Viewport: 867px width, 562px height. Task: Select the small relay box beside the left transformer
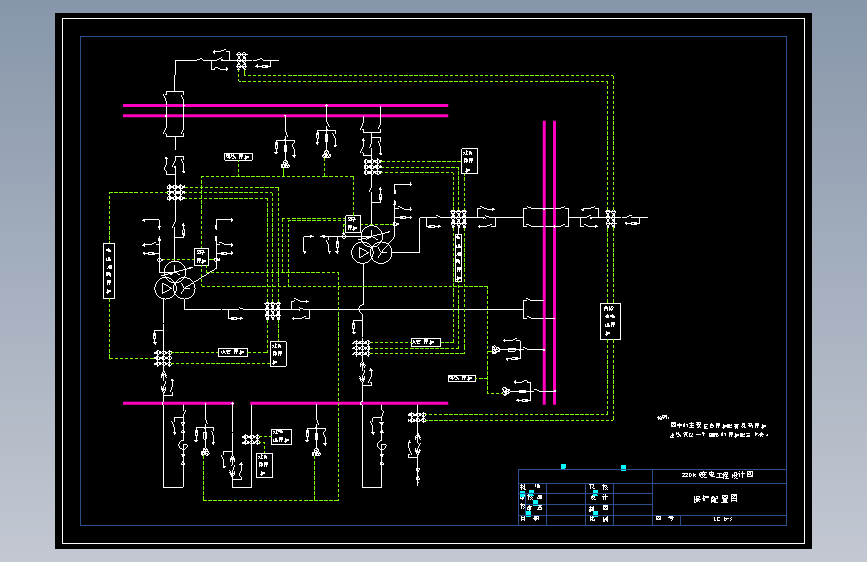(201, 257)
